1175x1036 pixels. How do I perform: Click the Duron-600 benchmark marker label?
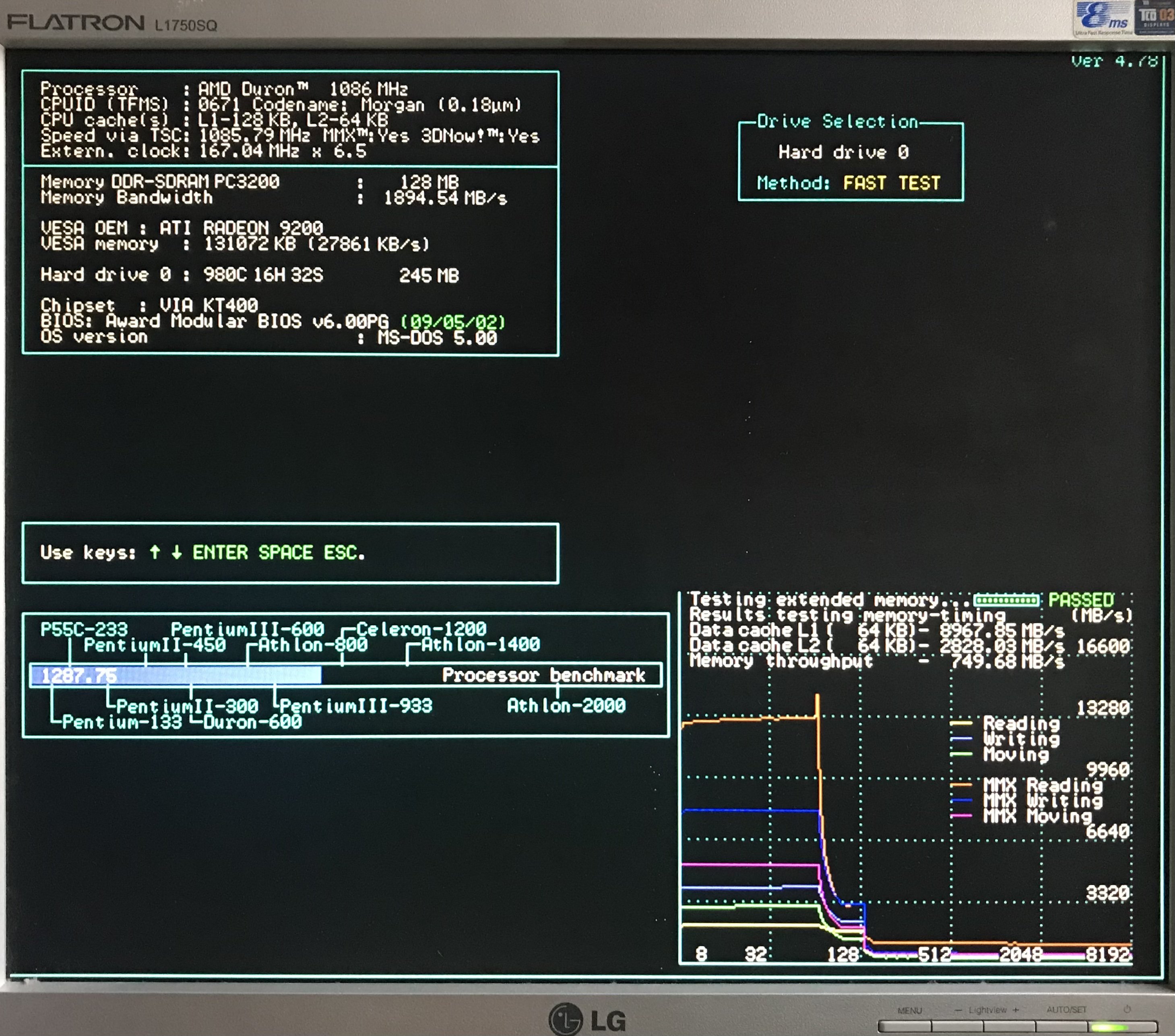coord(252,722)
